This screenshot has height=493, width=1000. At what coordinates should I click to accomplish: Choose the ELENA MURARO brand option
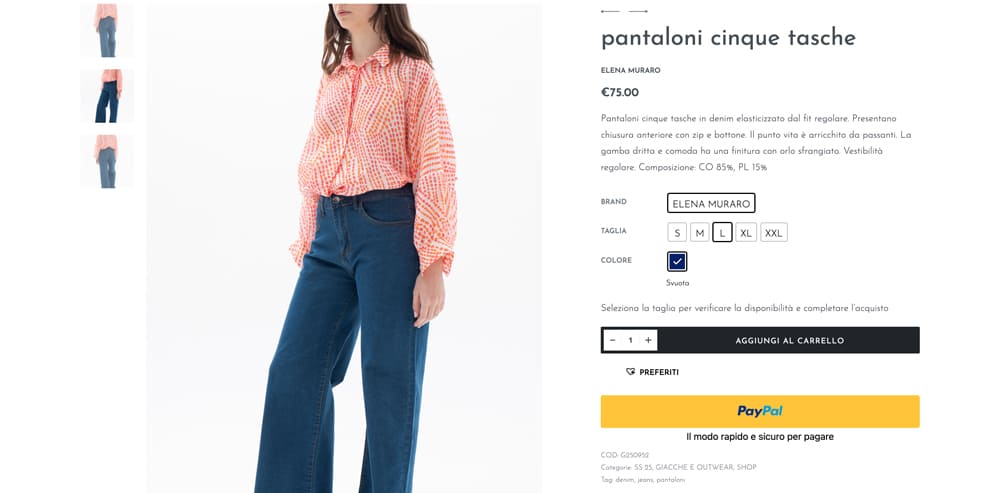pyautogui.click(x=711, y=203)
